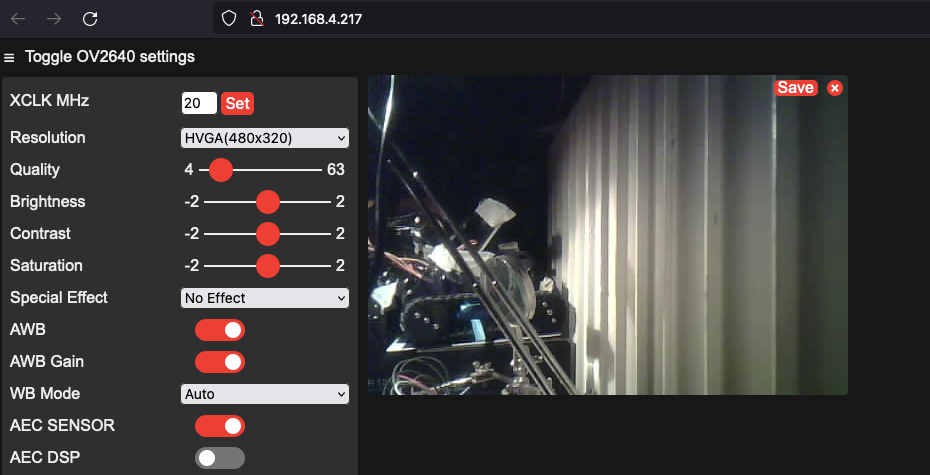930x475 pixels.
Task: Click the Brightness slider handle
Action: click(267, 202)
